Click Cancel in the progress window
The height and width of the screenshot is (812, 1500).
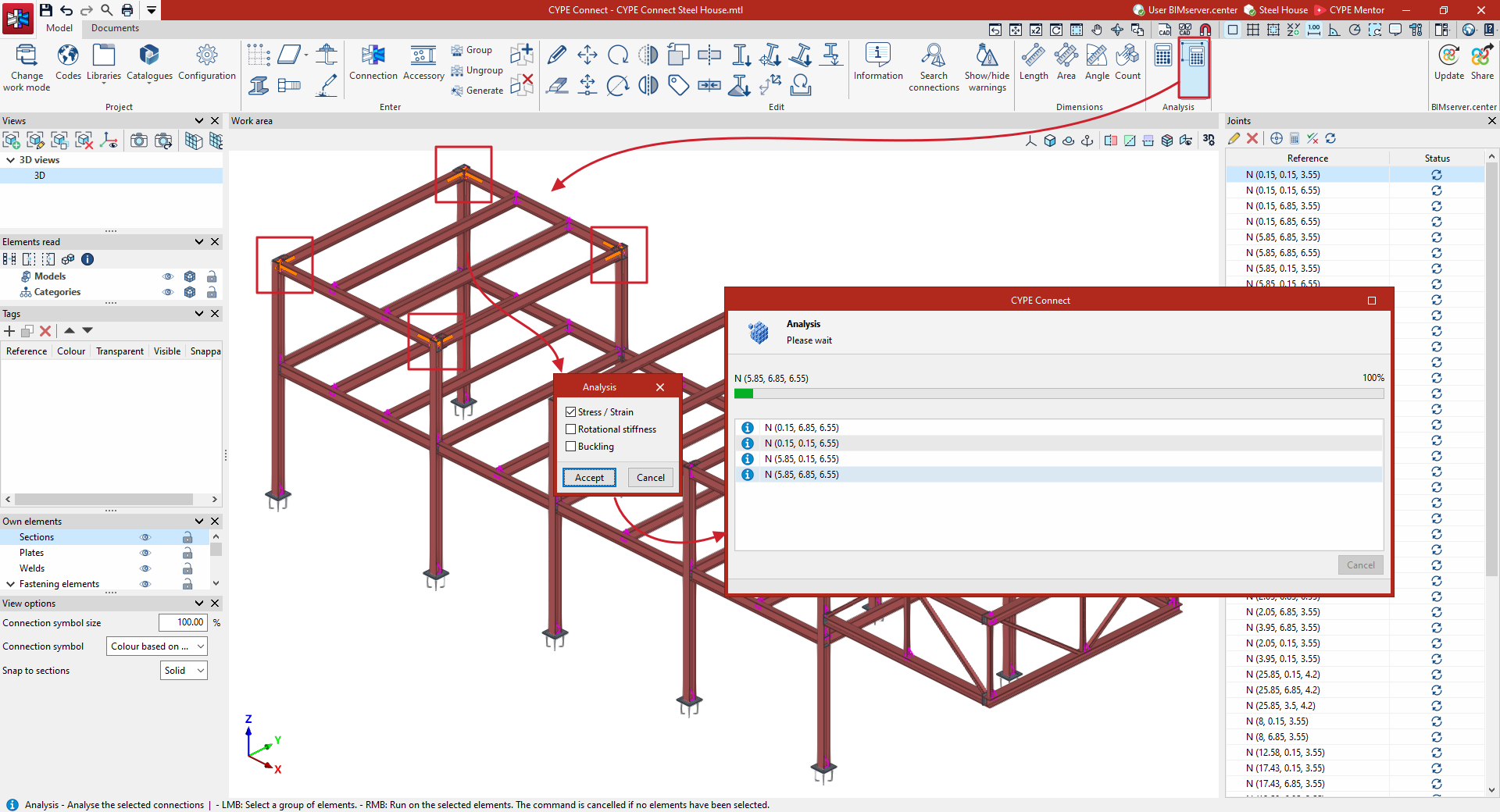point(1360,565)
